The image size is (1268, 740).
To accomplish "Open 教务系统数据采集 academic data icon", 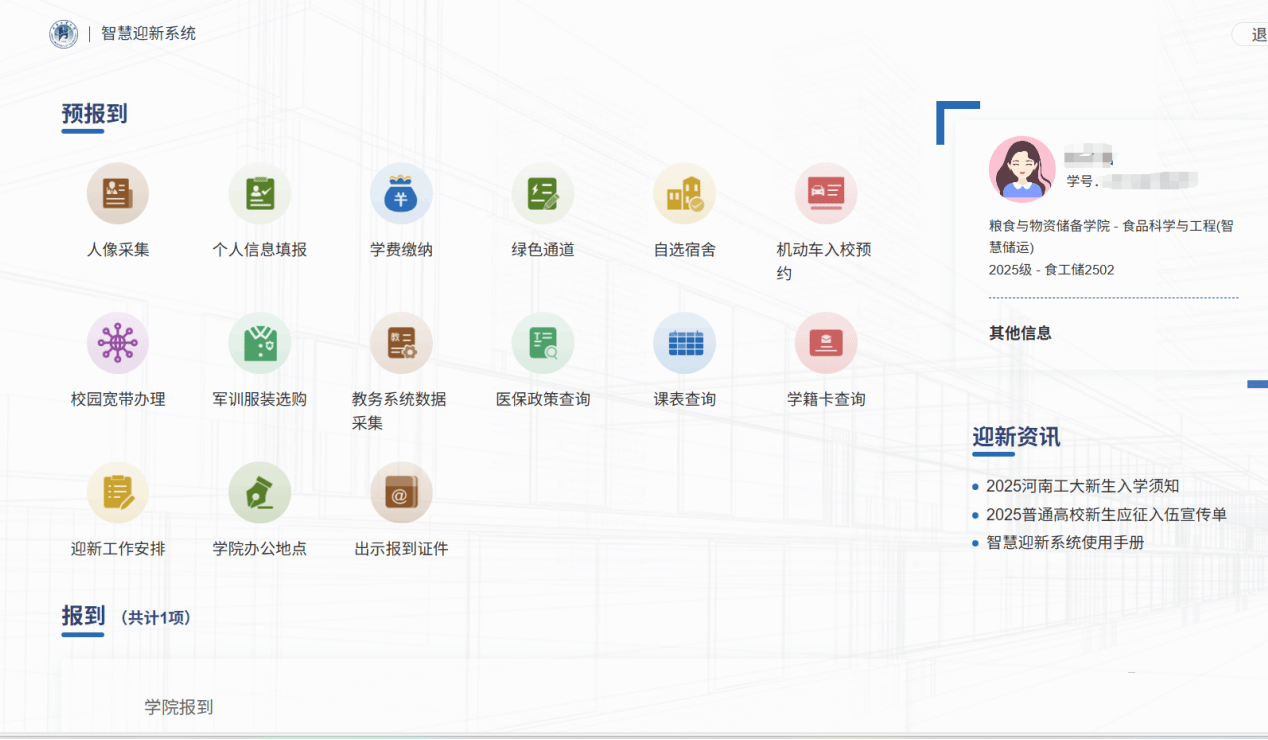I will [x=401, y=343].
